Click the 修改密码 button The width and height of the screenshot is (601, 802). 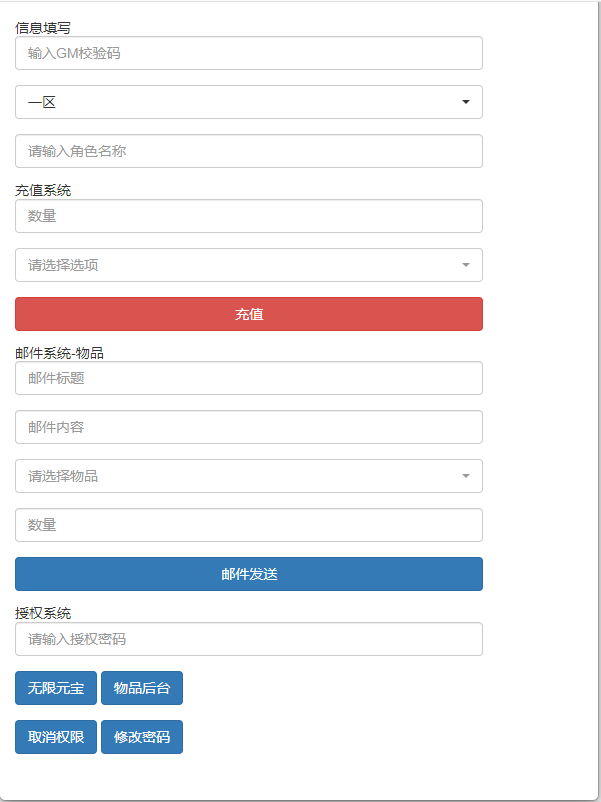[x=142, y=737]
